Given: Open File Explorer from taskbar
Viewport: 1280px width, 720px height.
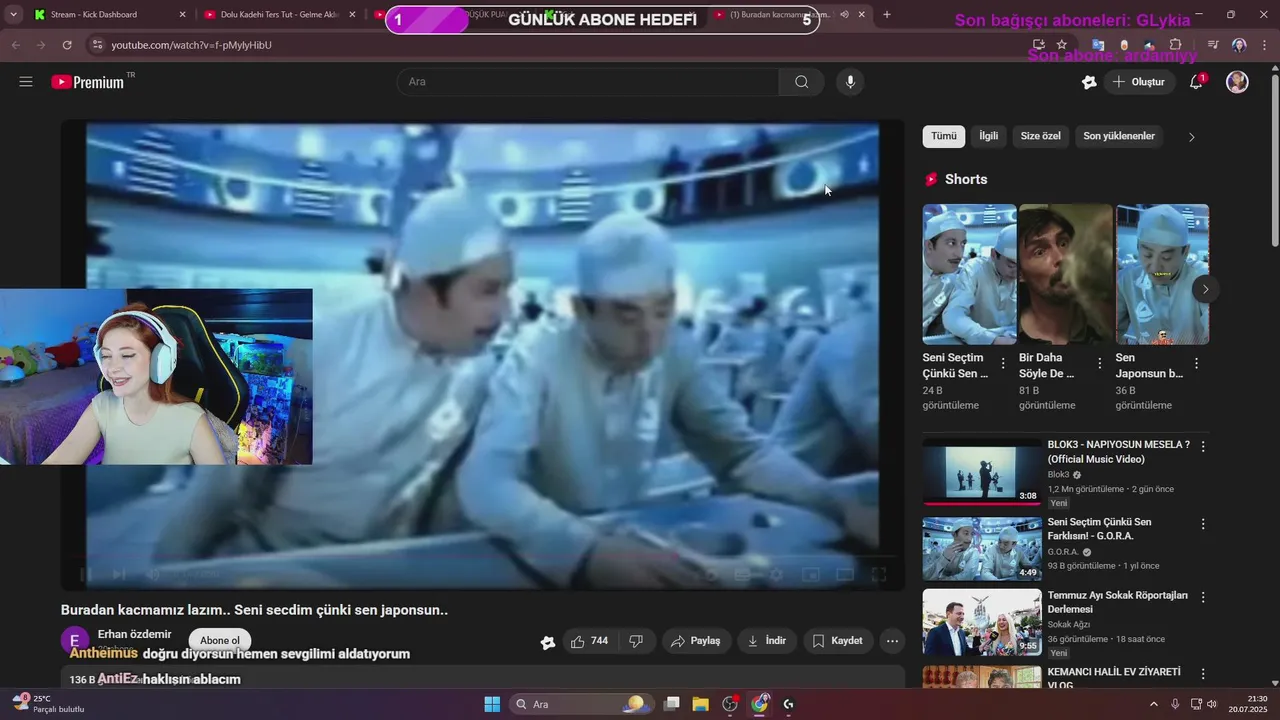Looking at the screenshot, I should coord(700,704).
